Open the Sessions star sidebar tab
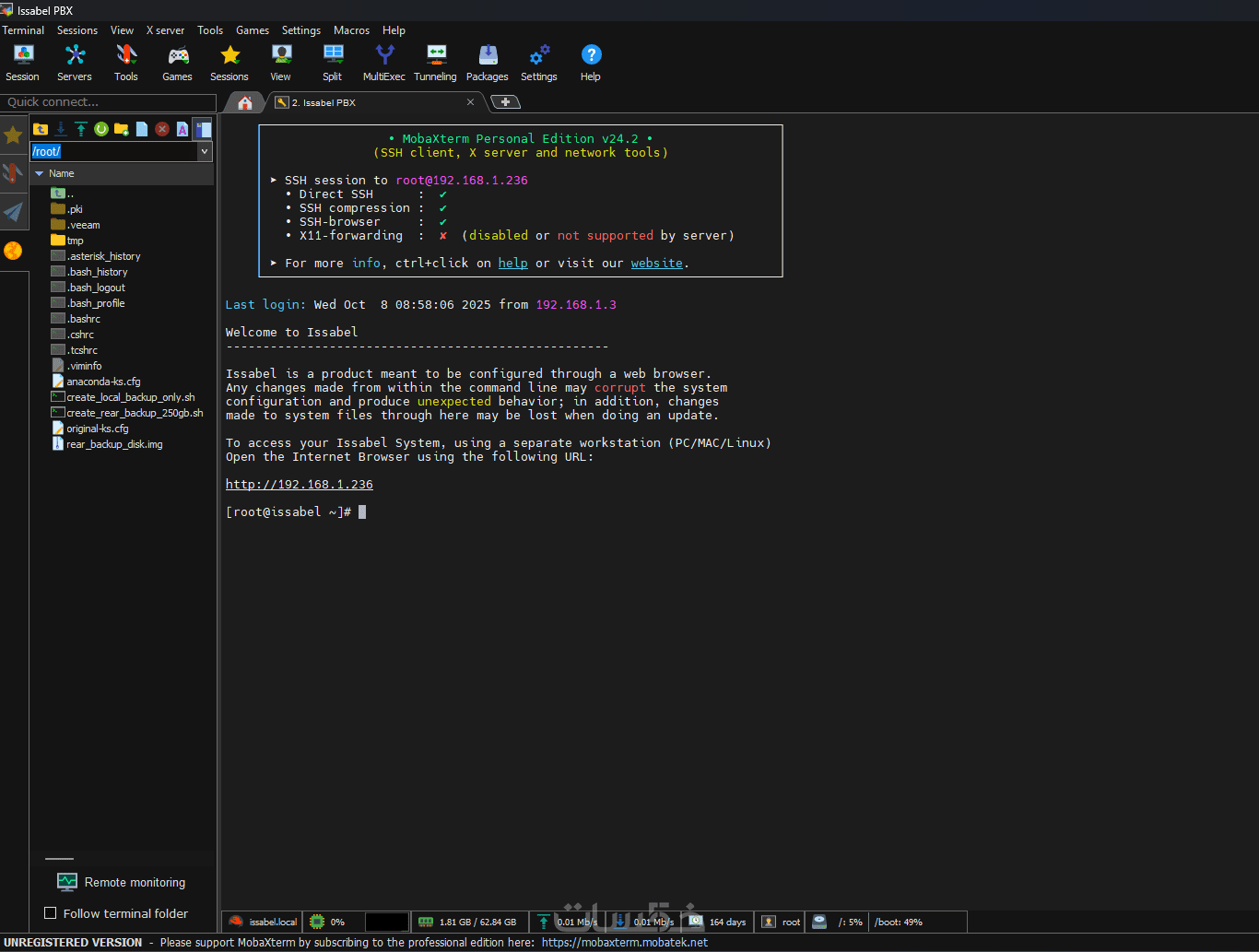This screenshot has height=952, width=1259. click(x=13, y=135)
